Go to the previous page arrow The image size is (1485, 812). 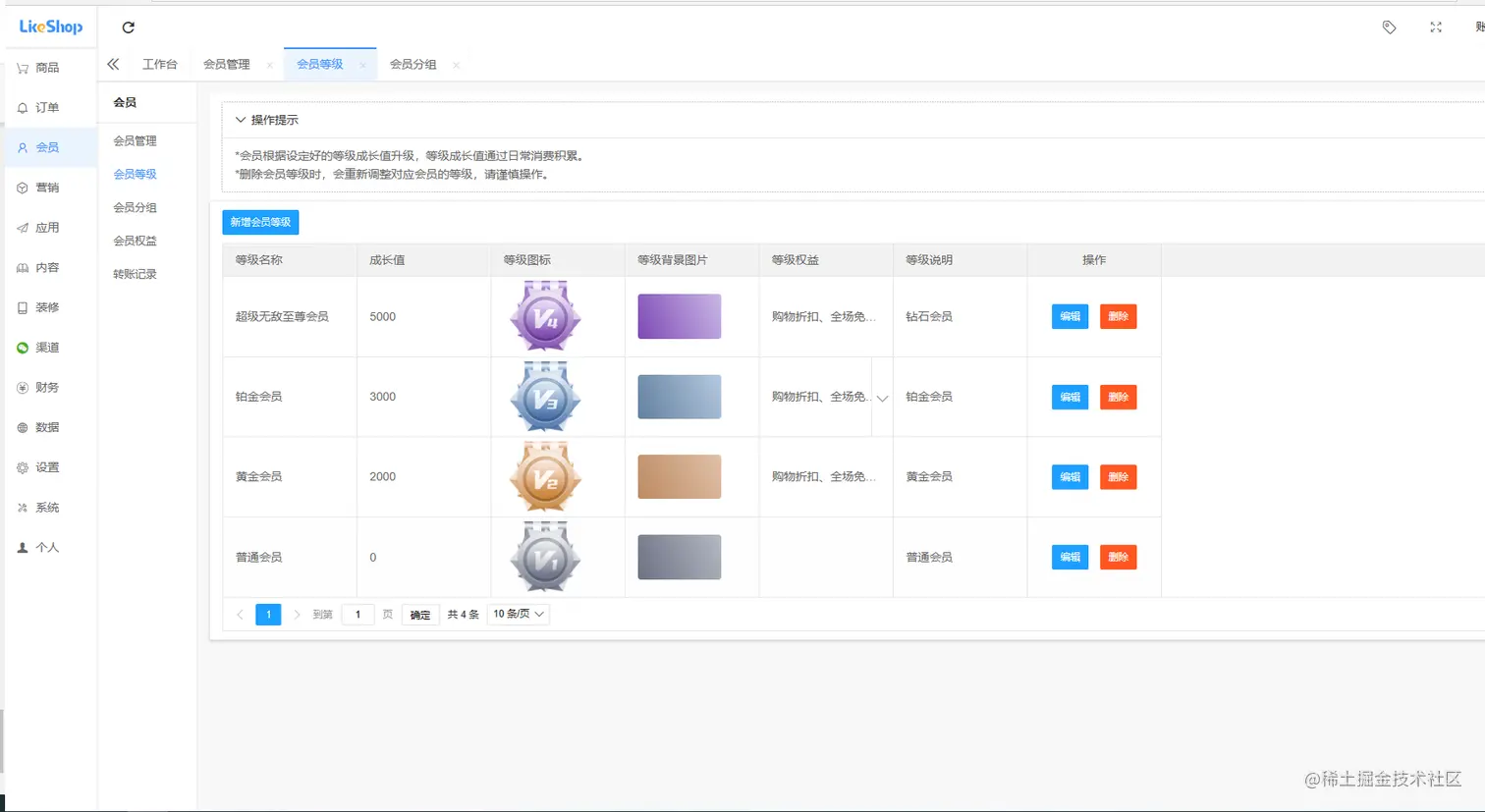(240, 615)
